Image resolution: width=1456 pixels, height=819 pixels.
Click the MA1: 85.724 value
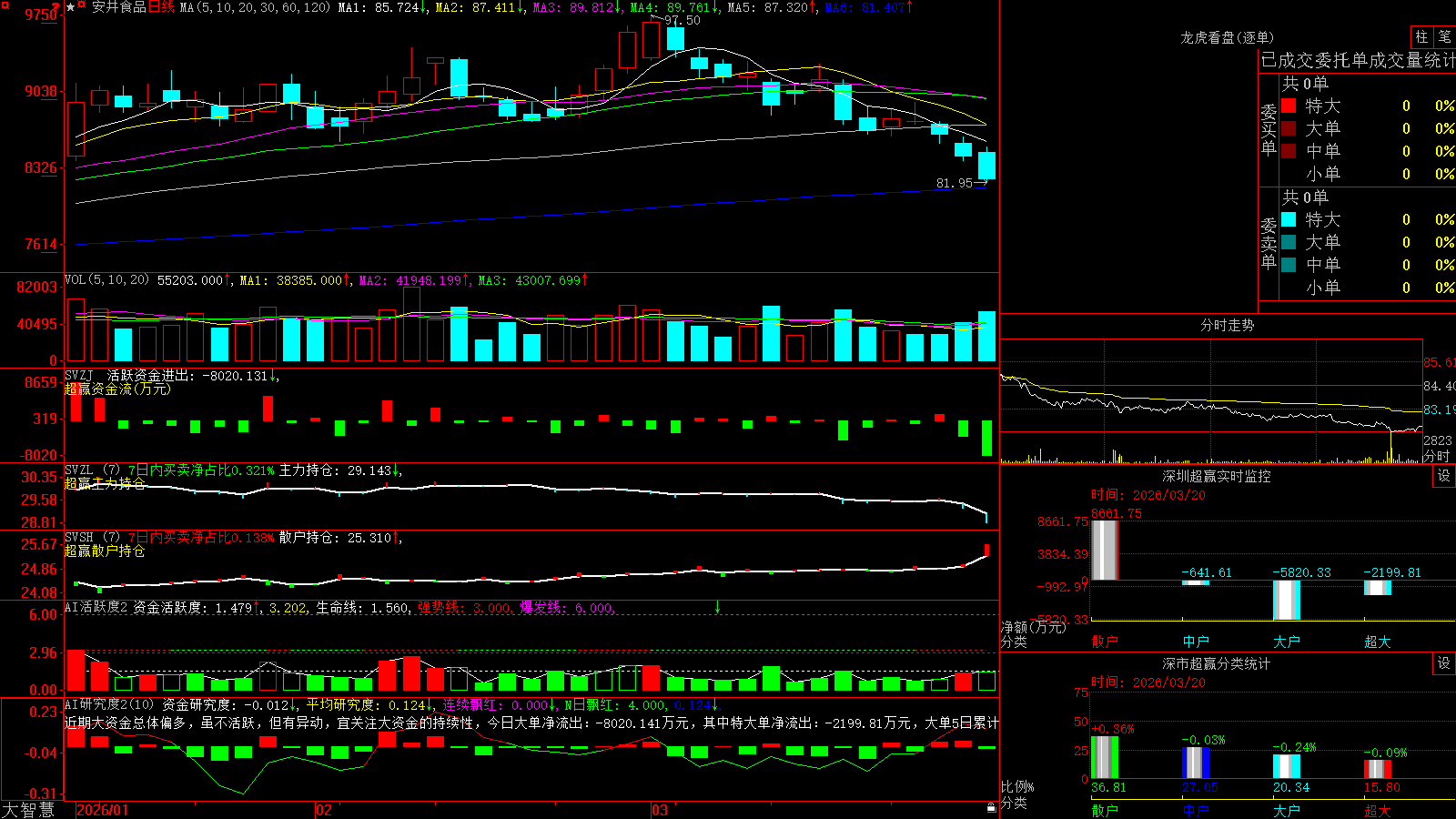point(379,7)
